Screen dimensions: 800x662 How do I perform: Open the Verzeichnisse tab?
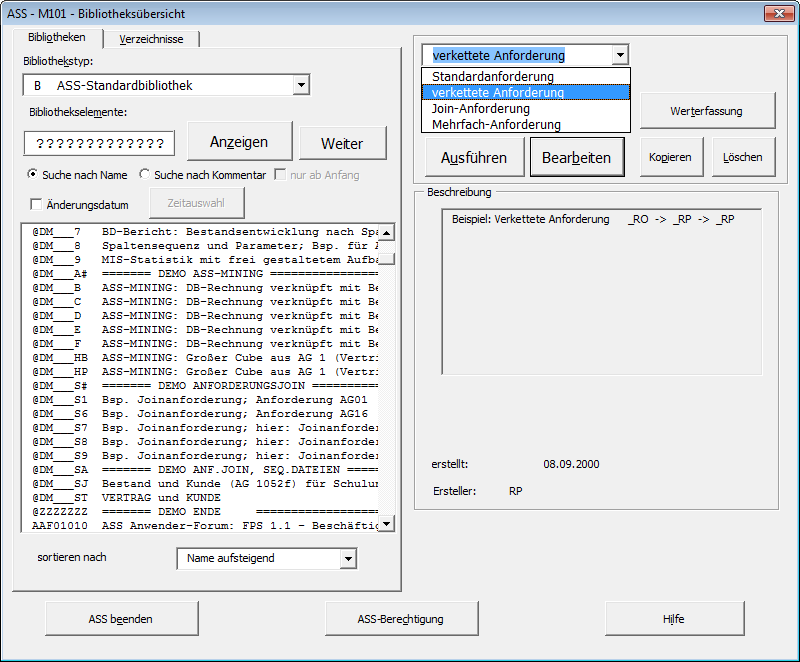[151, 39]
